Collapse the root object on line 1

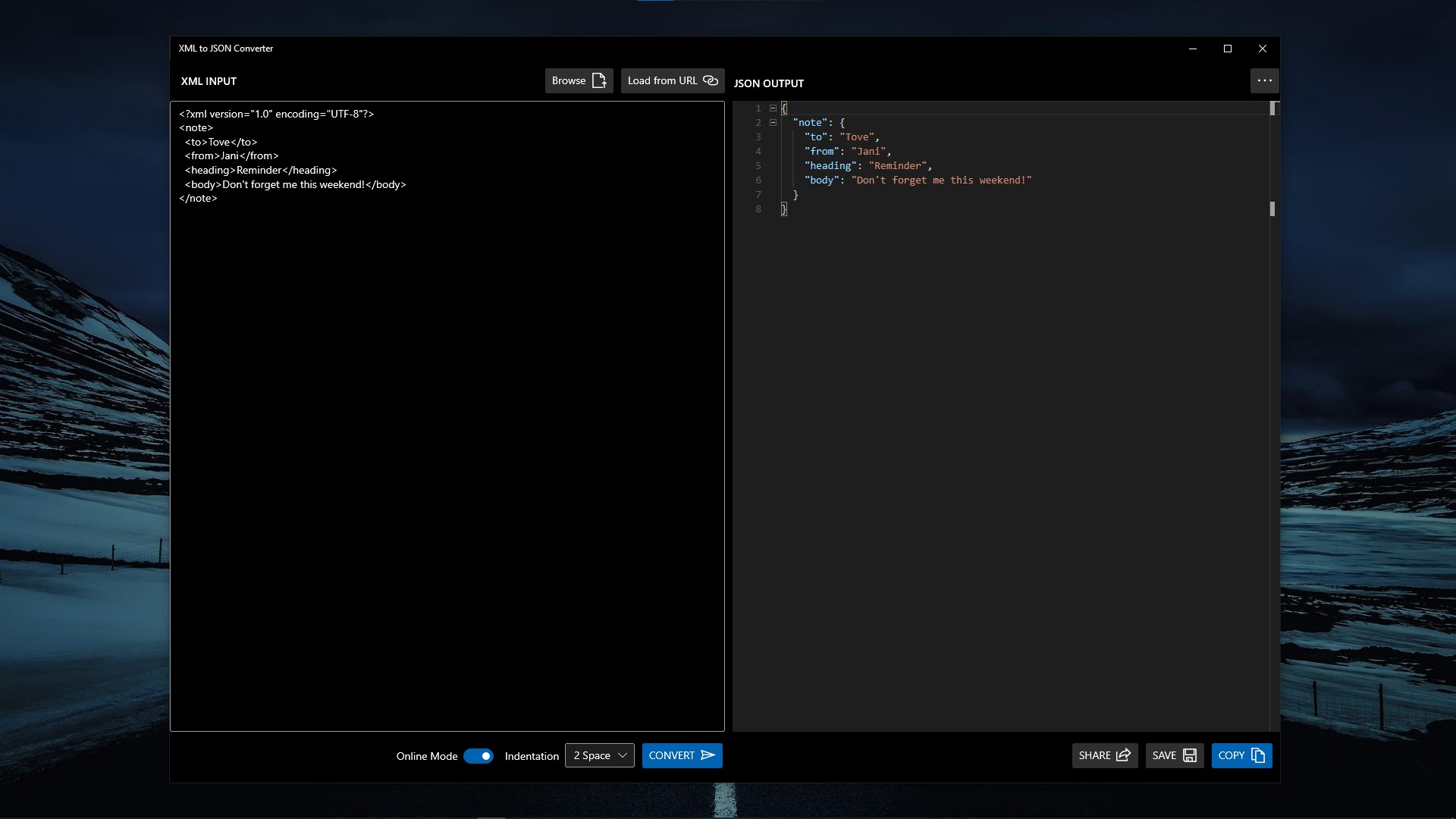[x=773, y=108]
